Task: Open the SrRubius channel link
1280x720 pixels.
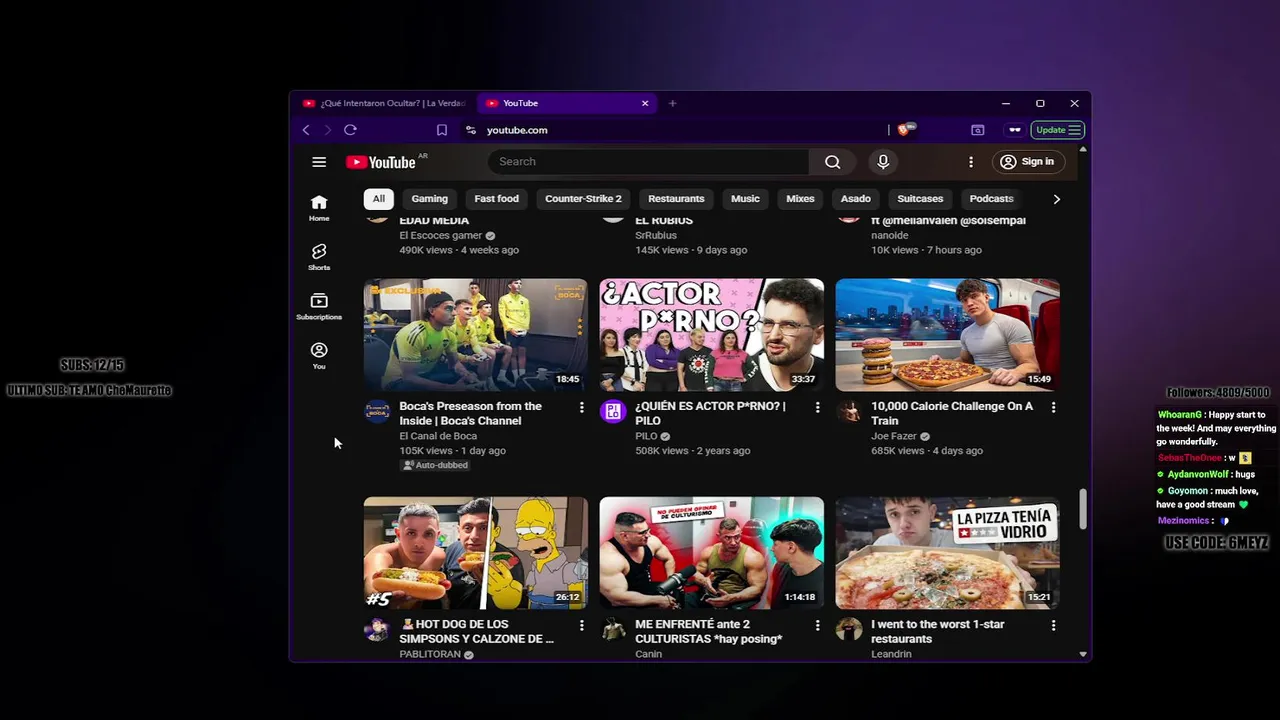Action: pos(656,235)
